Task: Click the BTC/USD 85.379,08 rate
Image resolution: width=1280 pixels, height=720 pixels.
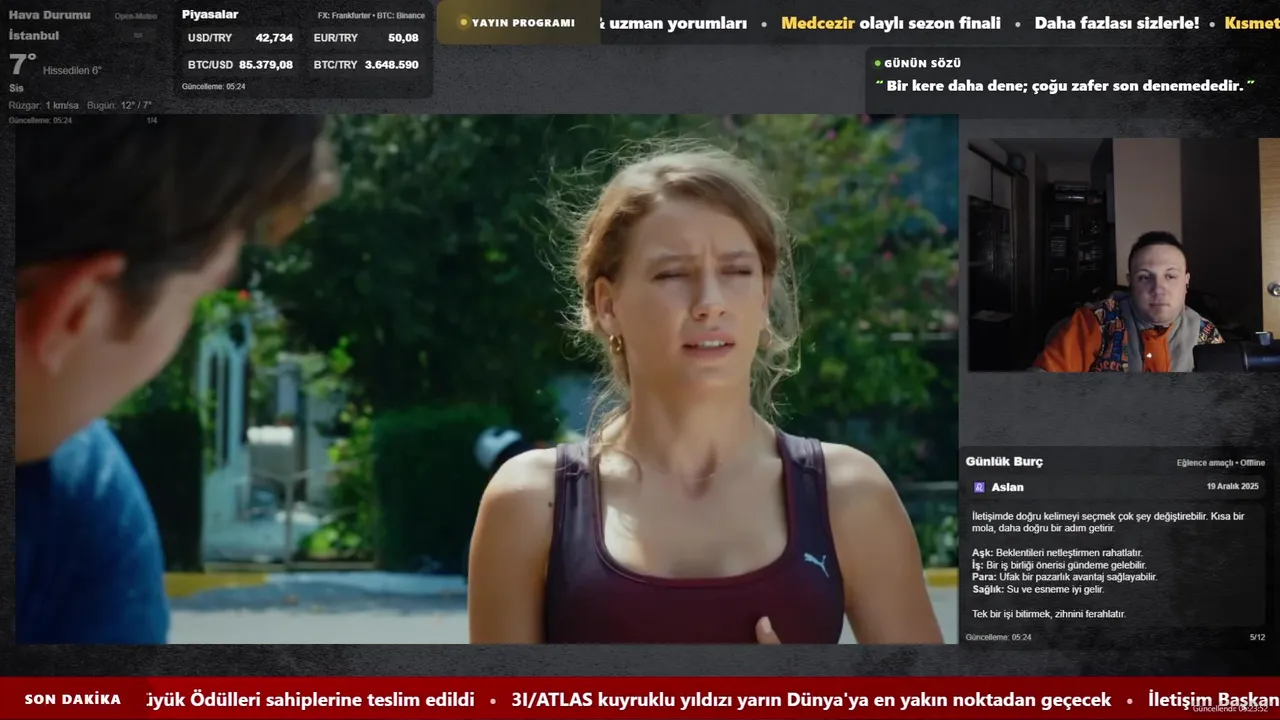Action: click(240, 64)
